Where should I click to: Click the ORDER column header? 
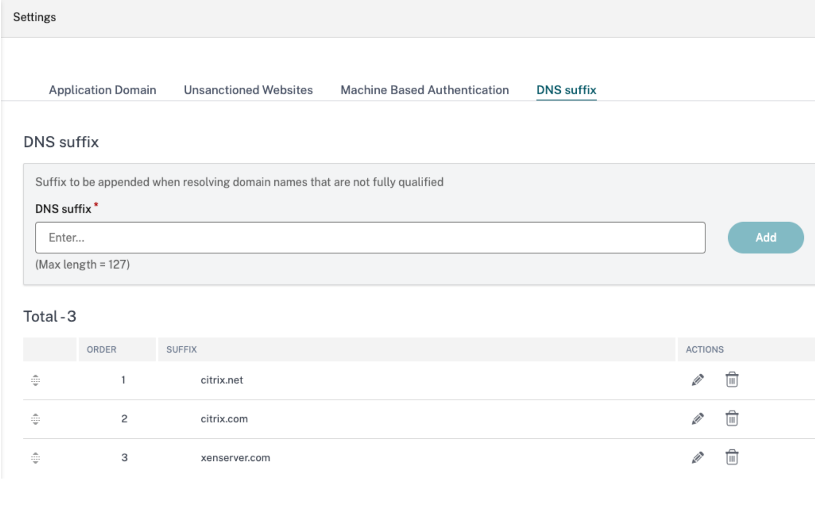[102, 350]
